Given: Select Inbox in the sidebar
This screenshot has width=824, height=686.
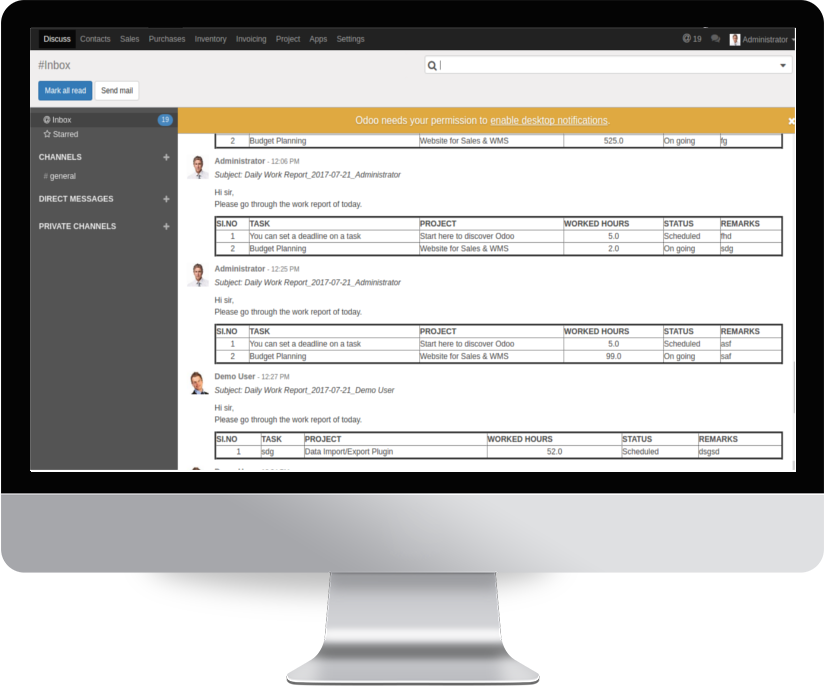Looking at the screenshot, I should click(x=104, y=120).
